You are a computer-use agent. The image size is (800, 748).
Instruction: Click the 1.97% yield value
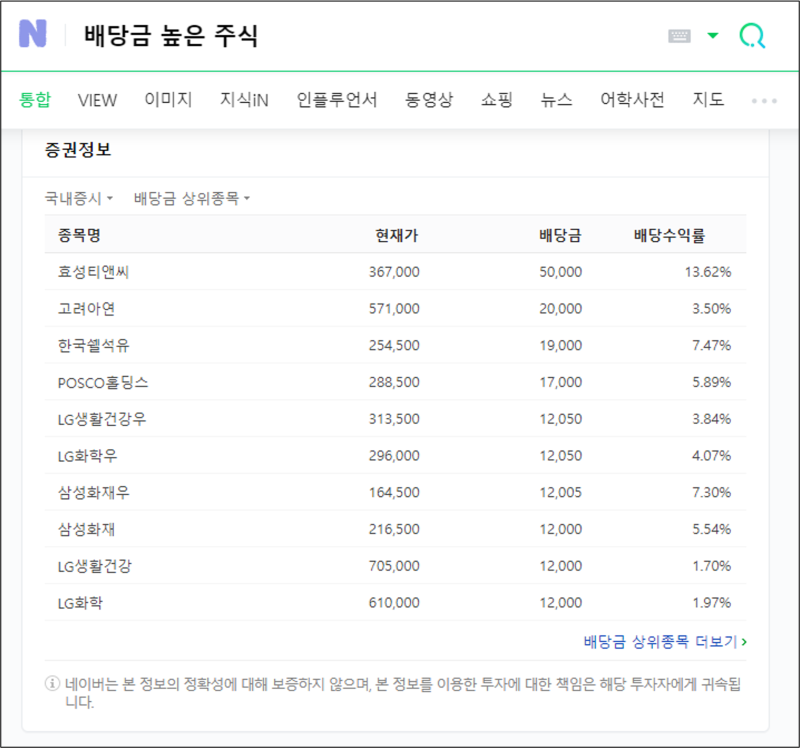point(711,603)
